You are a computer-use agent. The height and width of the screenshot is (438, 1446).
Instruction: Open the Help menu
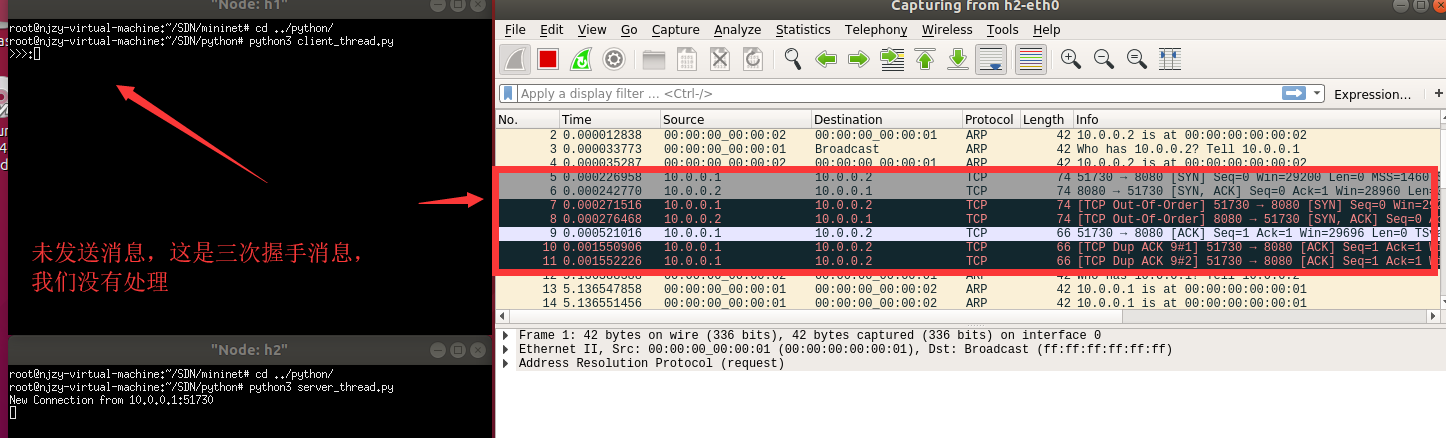click(x=1047, y=30)
